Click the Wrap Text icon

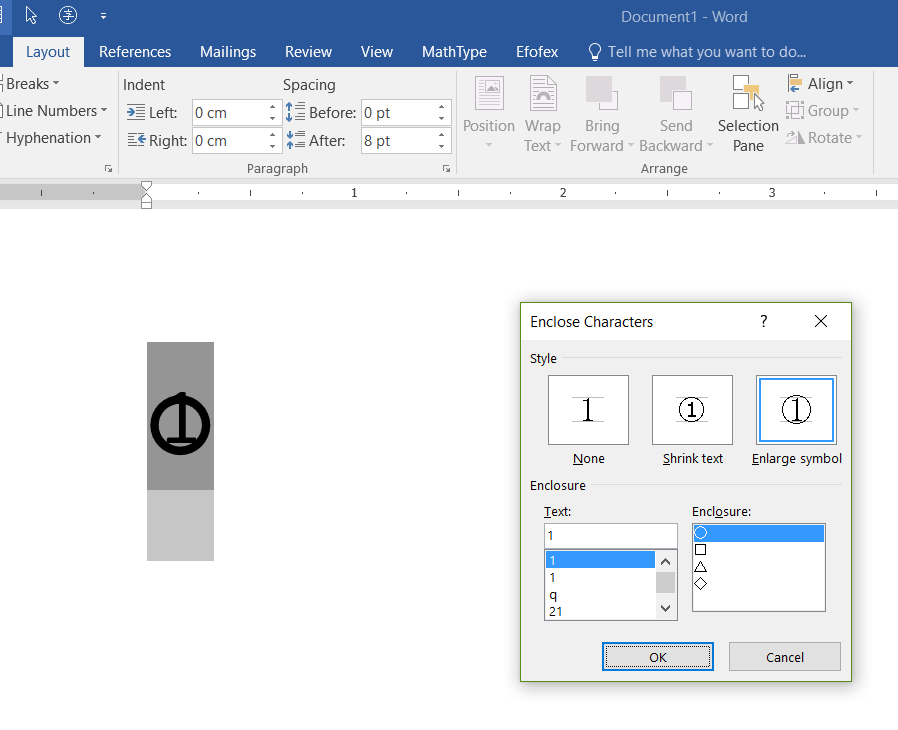pyautogui.click(x=543, y=96)
